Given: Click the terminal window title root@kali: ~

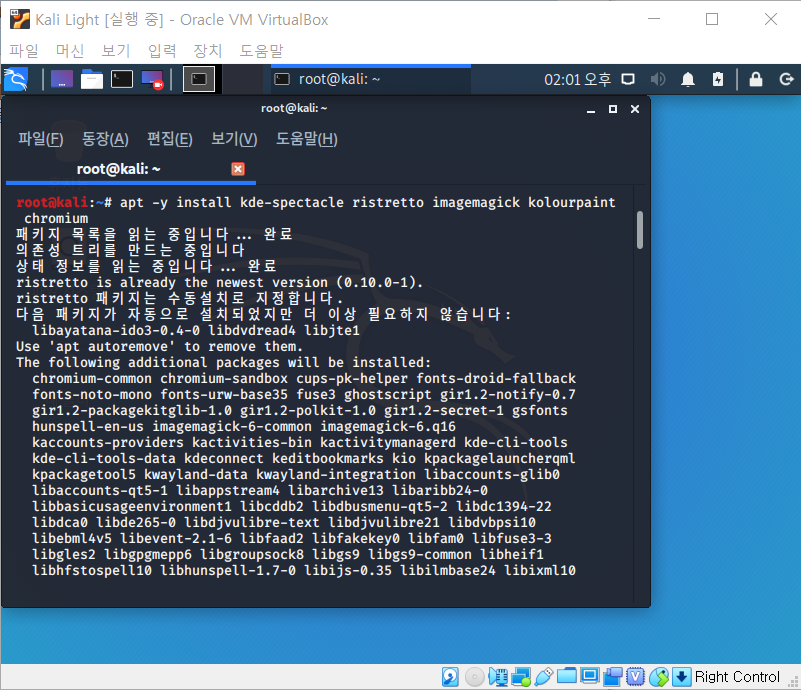Looking at the screenshot, I should [294, 108].
